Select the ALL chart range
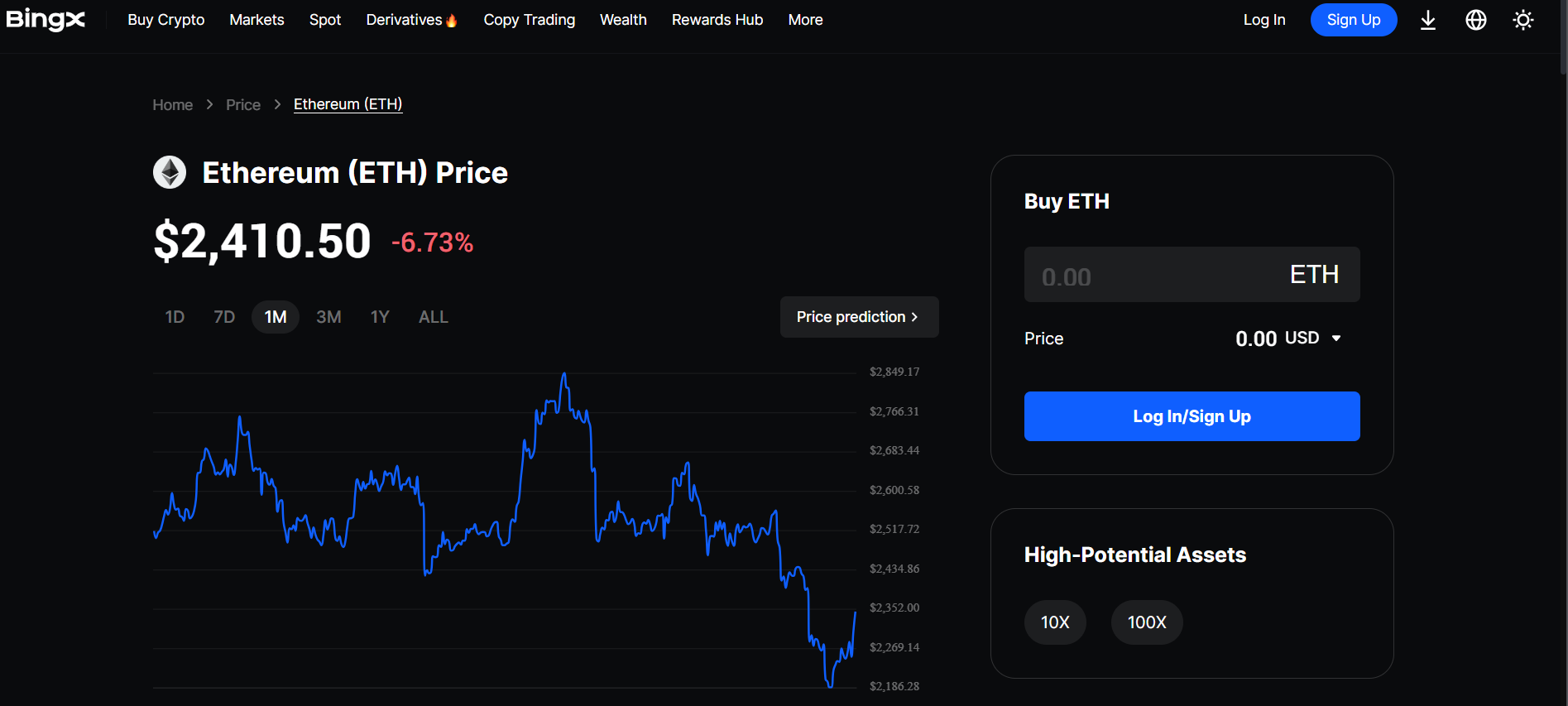 pyautogui.click(x=434, y=317)
